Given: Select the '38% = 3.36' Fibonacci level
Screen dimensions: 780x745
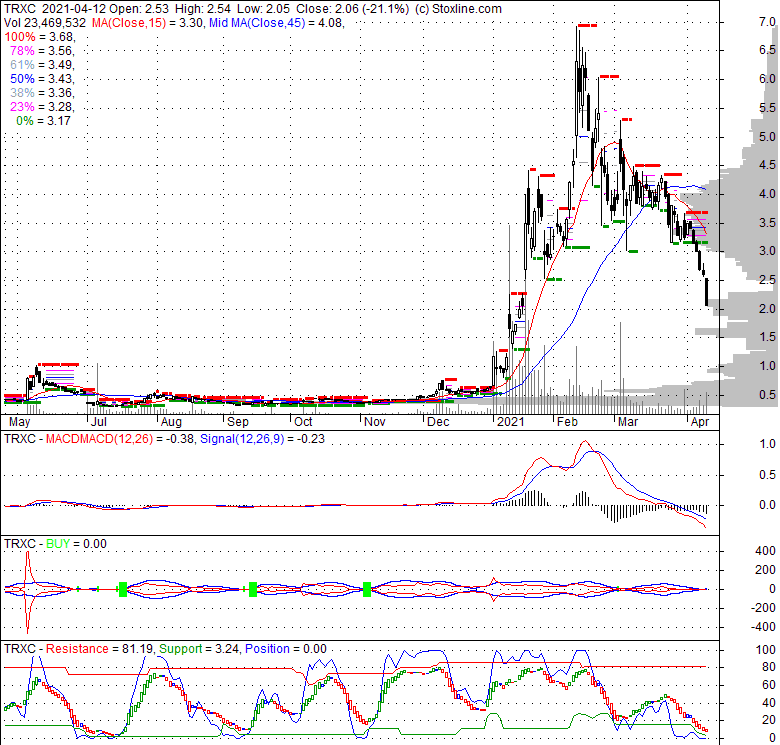Looking at the screenshot, I should pos(42,93).
